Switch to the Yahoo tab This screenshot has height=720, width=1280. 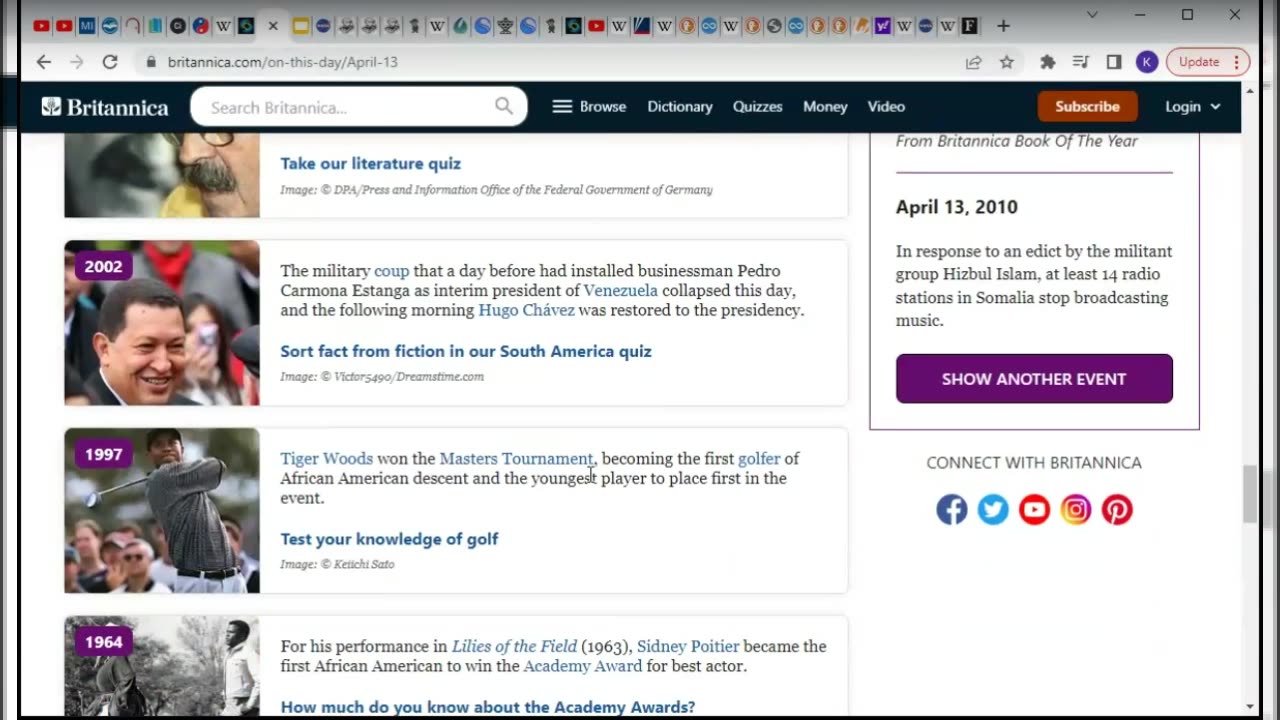(881, 26)
